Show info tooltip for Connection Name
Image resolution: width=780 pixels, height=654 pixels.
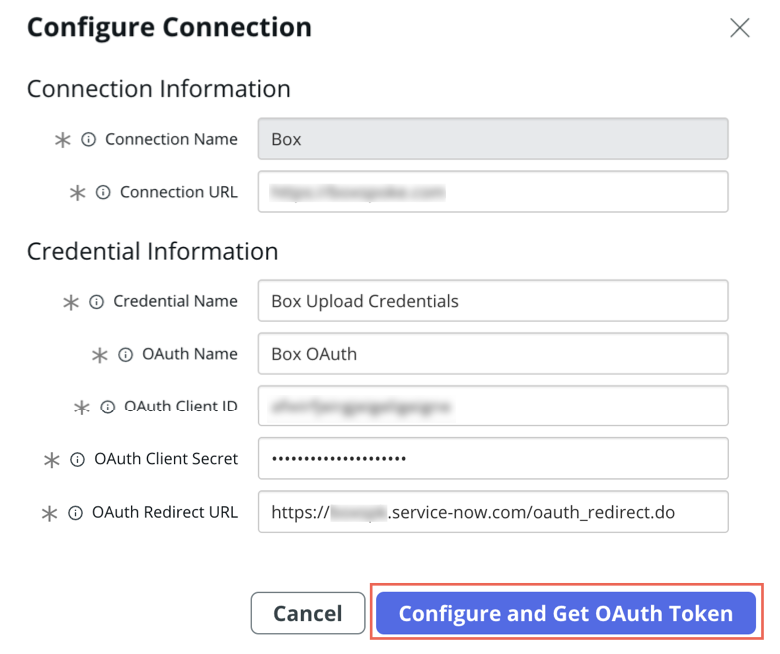(89, 139)
